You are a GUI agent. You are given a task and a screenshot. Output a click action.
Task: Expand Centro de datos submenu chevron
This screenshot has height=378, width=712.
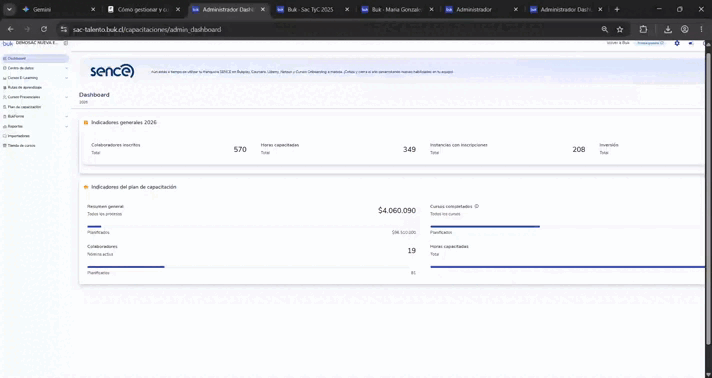pyautogui.click(x=66, y=68)
